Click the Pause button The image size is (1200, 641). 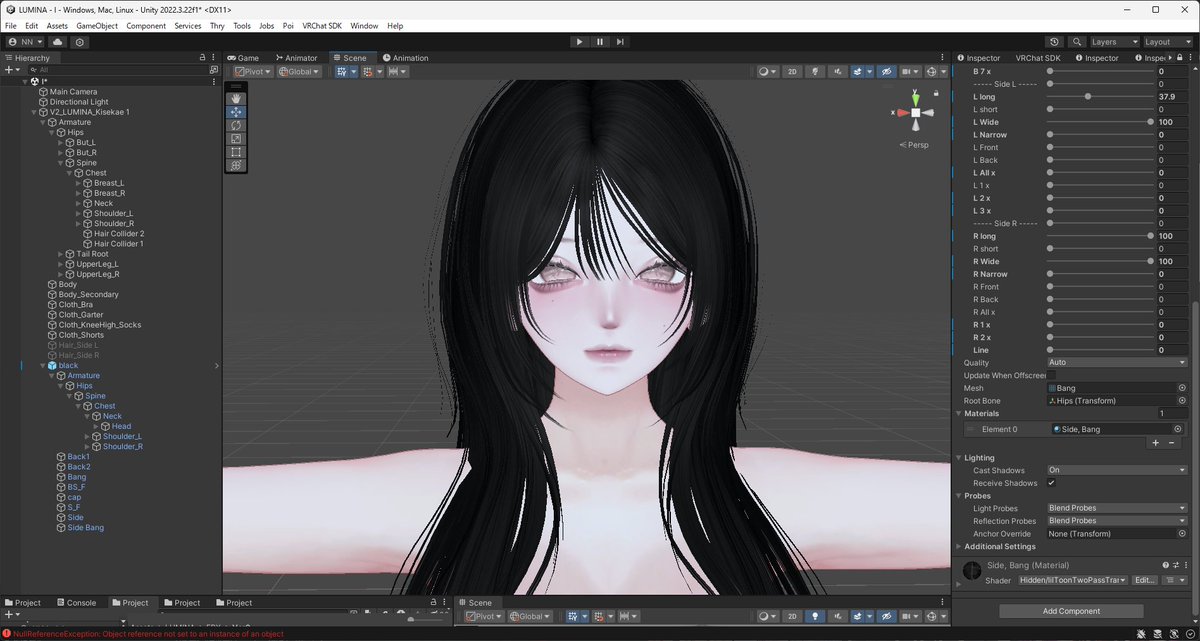(600, 42)
